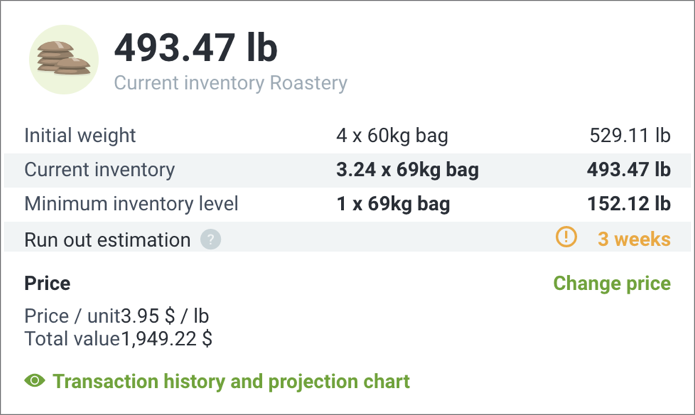Click the 152.12 lb minimum level value
The height and width of the screenshot is (415, 695).
629,204
